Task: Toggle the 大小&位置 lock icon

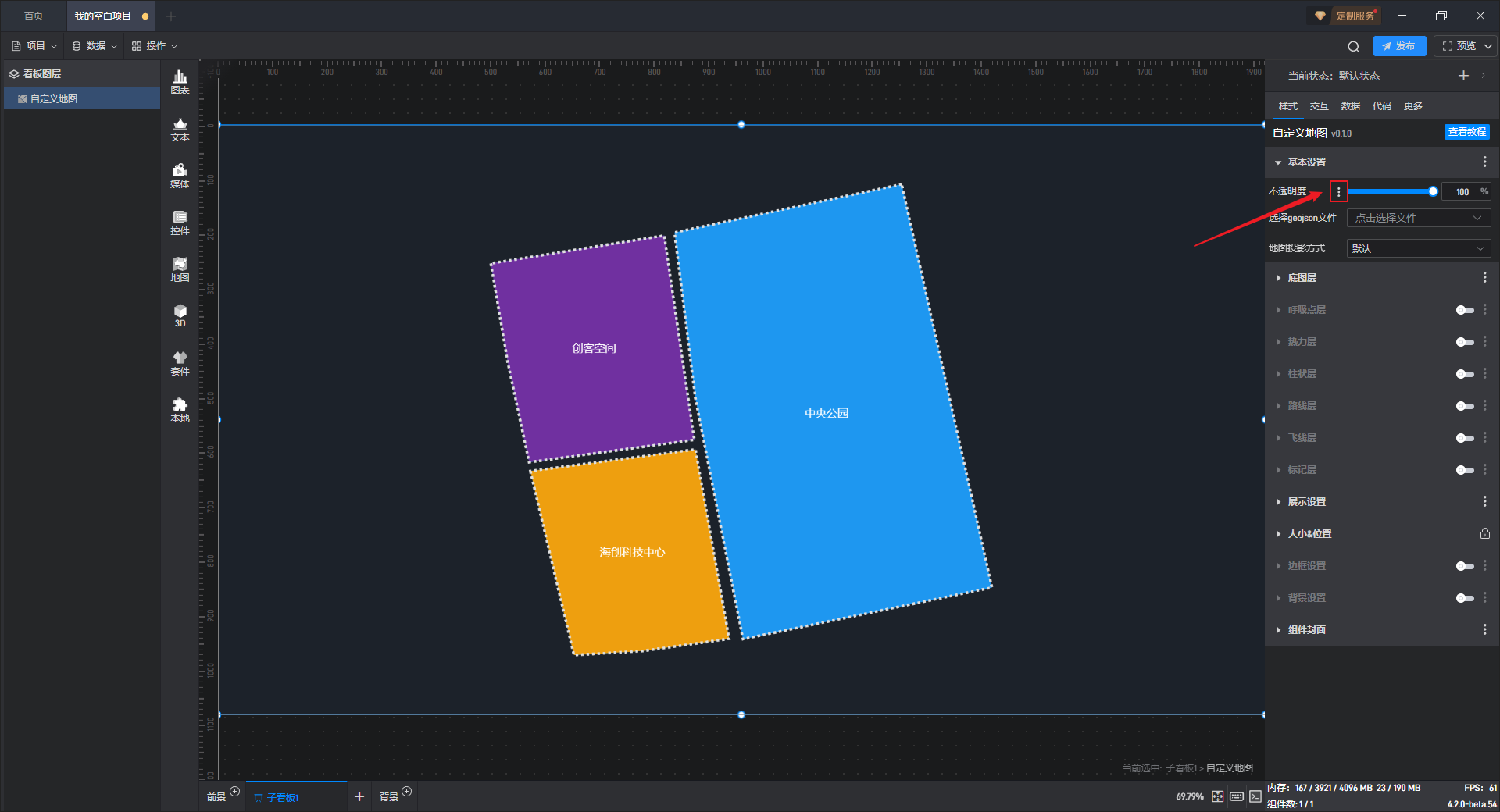Action: point(1484,534)
